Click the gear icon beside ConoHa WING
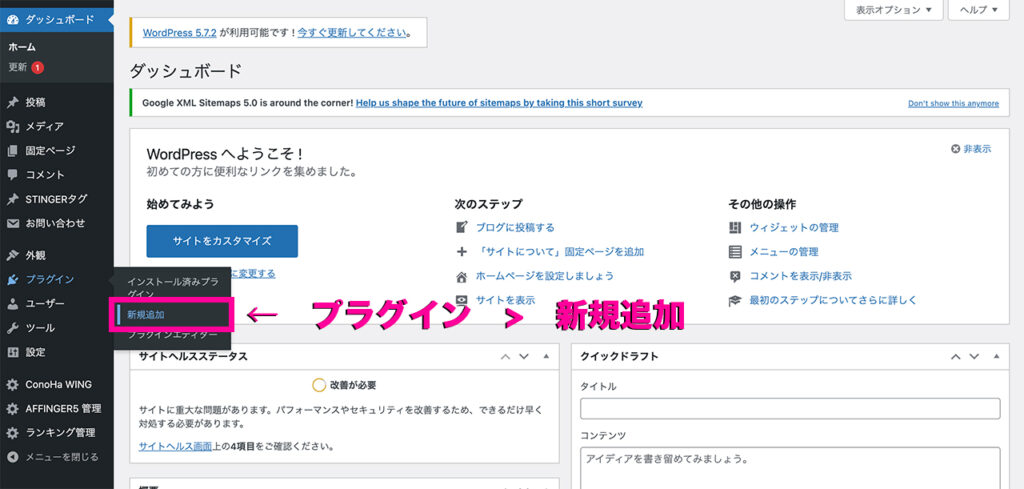The height and width of the screenshot is (489, 1024). 12,385
